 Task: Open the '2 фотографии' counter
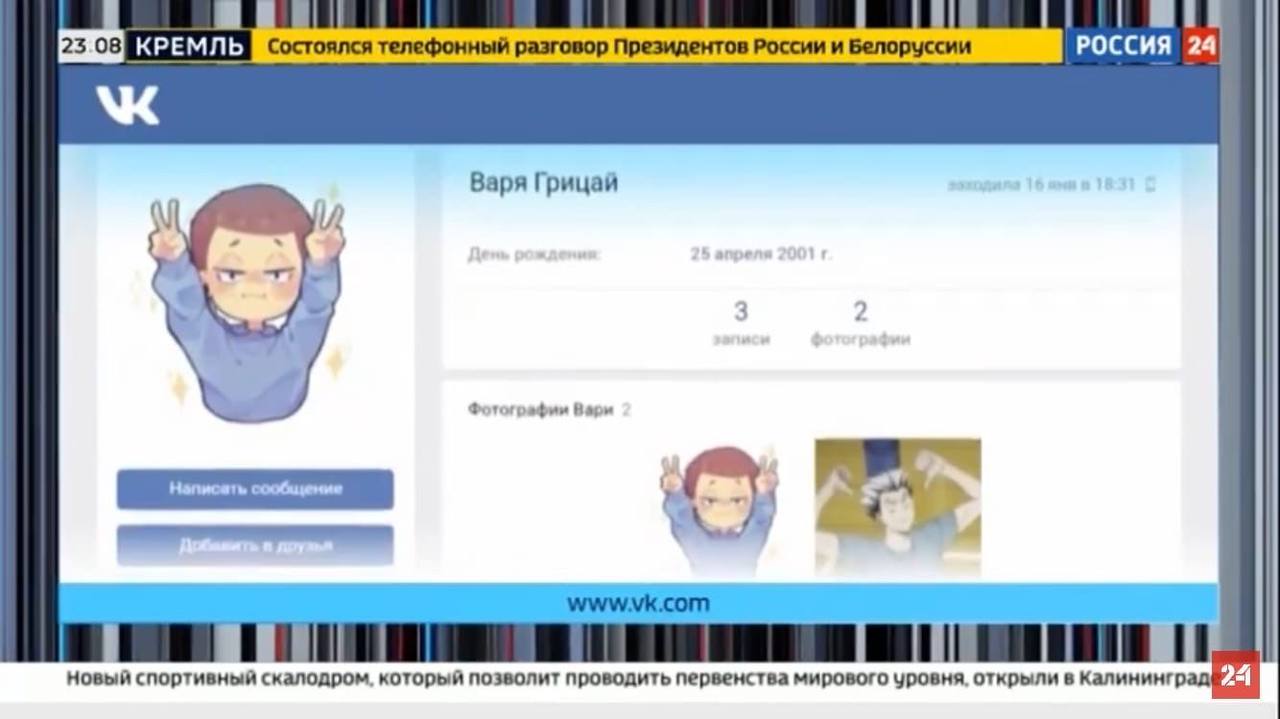click(x=860, y=323)
